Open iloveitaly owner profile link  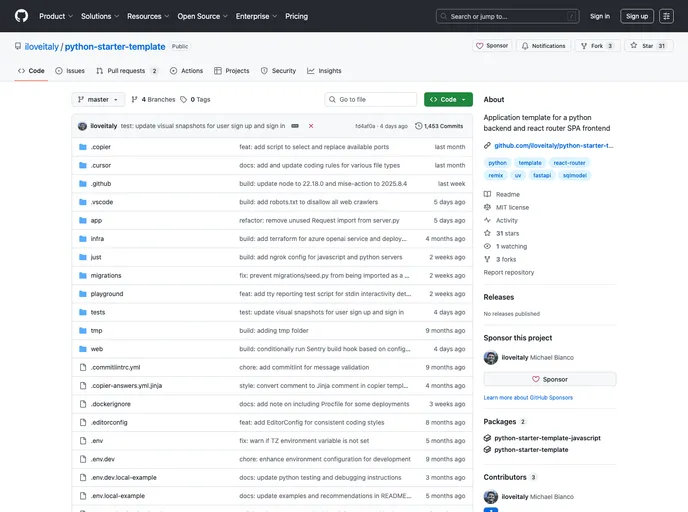[42, 47]
